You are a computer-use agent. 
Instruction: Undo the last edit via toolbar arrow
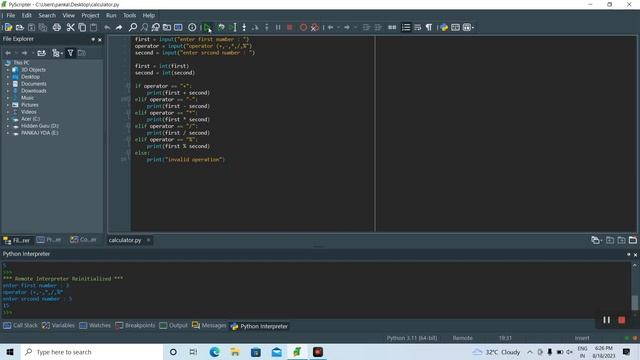tap(107, 27)
